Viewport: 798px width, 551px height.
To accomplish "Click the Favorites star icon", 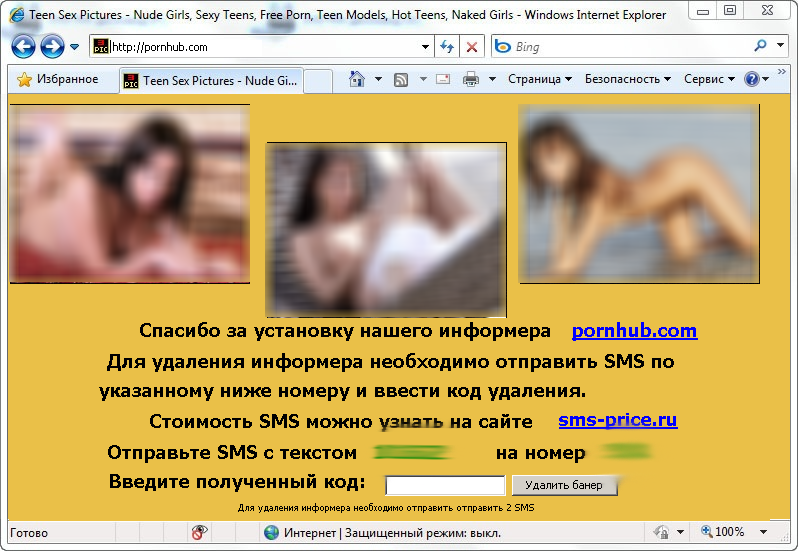I will click(24, 79).
